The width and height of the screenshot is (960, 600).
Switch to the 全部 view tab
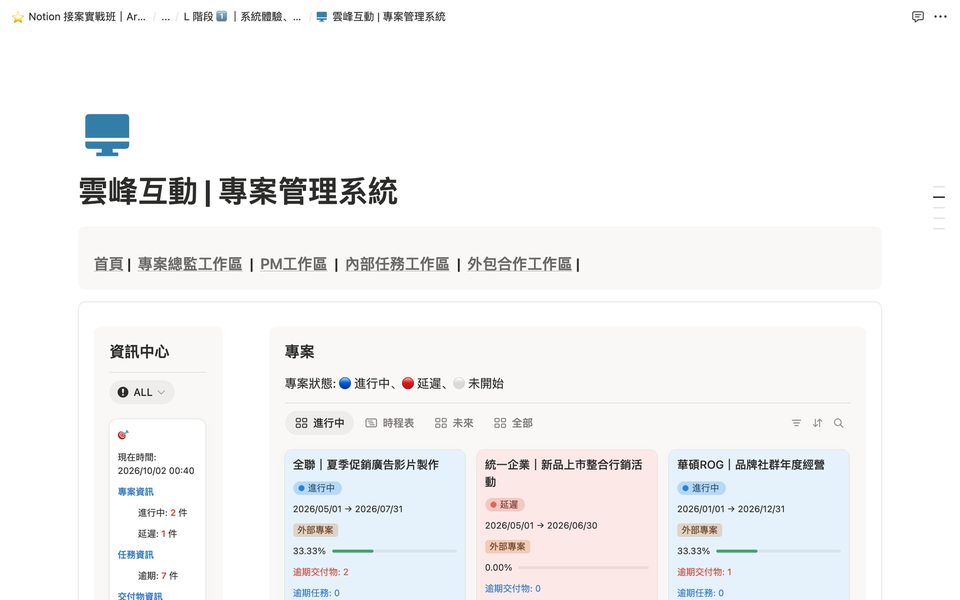tap(513, 423)
